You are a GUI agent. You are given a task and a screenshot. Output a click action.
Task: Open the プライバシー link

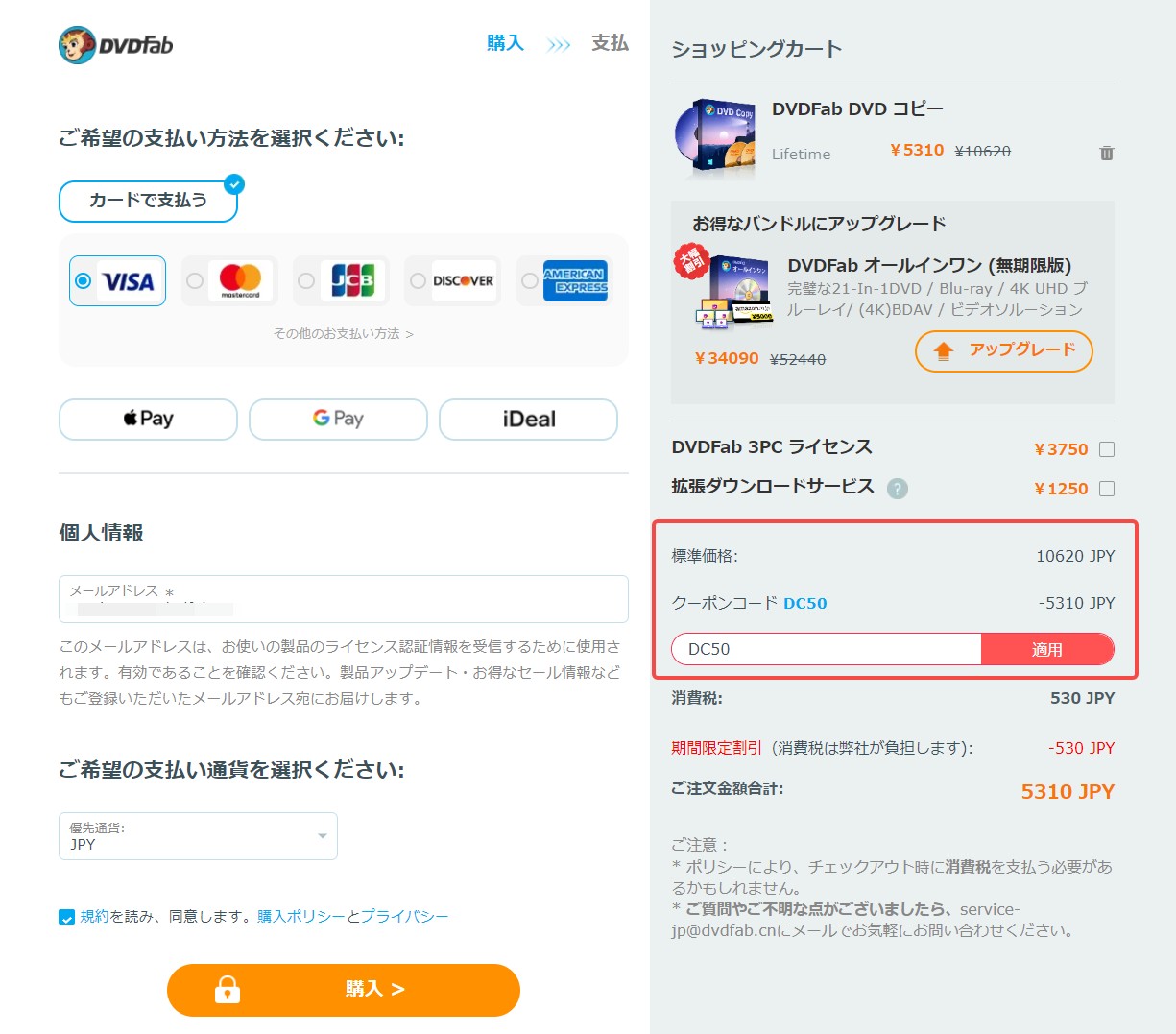pyautogui.click(x=404, y=917)
